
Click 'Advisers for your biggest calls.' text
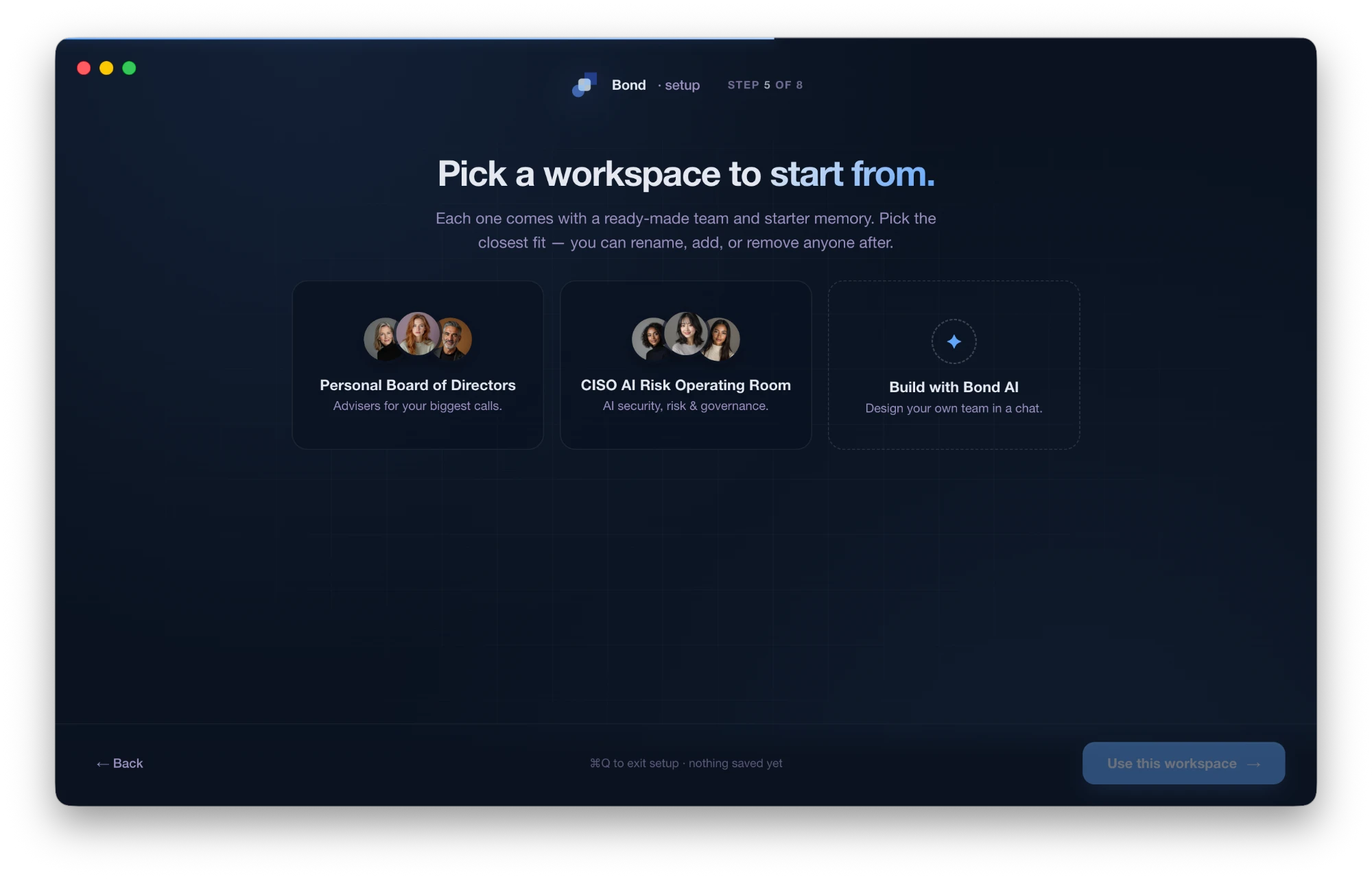click(418, 406)
